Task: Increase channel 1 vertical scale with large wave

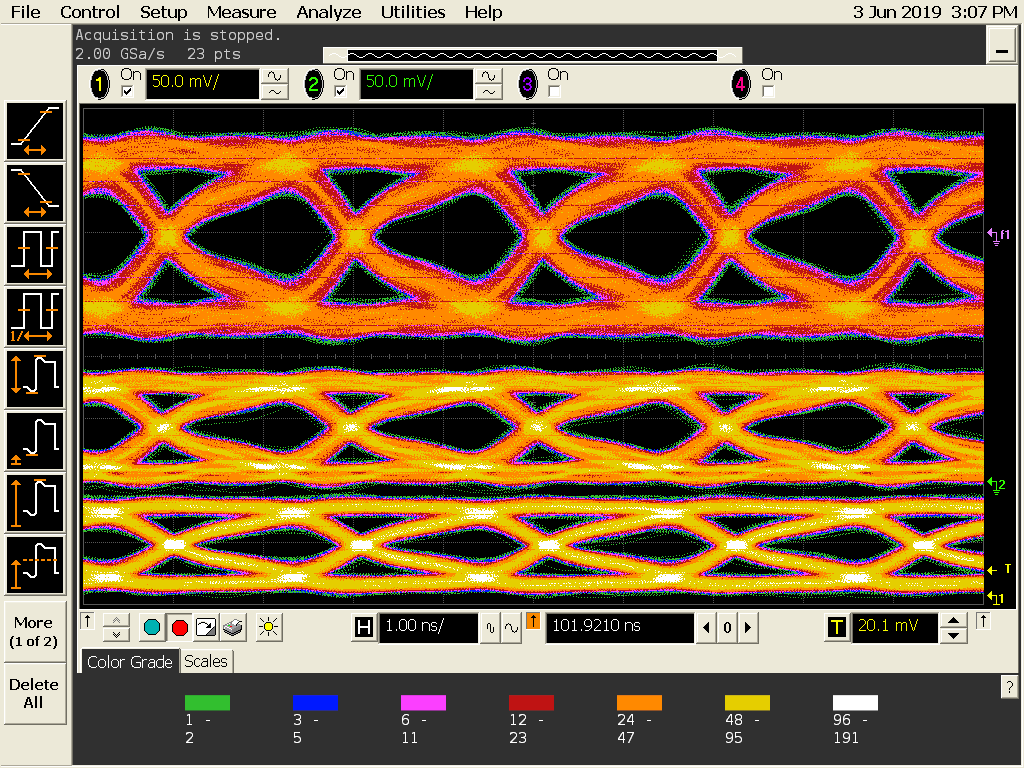Action: click(x=274, y=76)
